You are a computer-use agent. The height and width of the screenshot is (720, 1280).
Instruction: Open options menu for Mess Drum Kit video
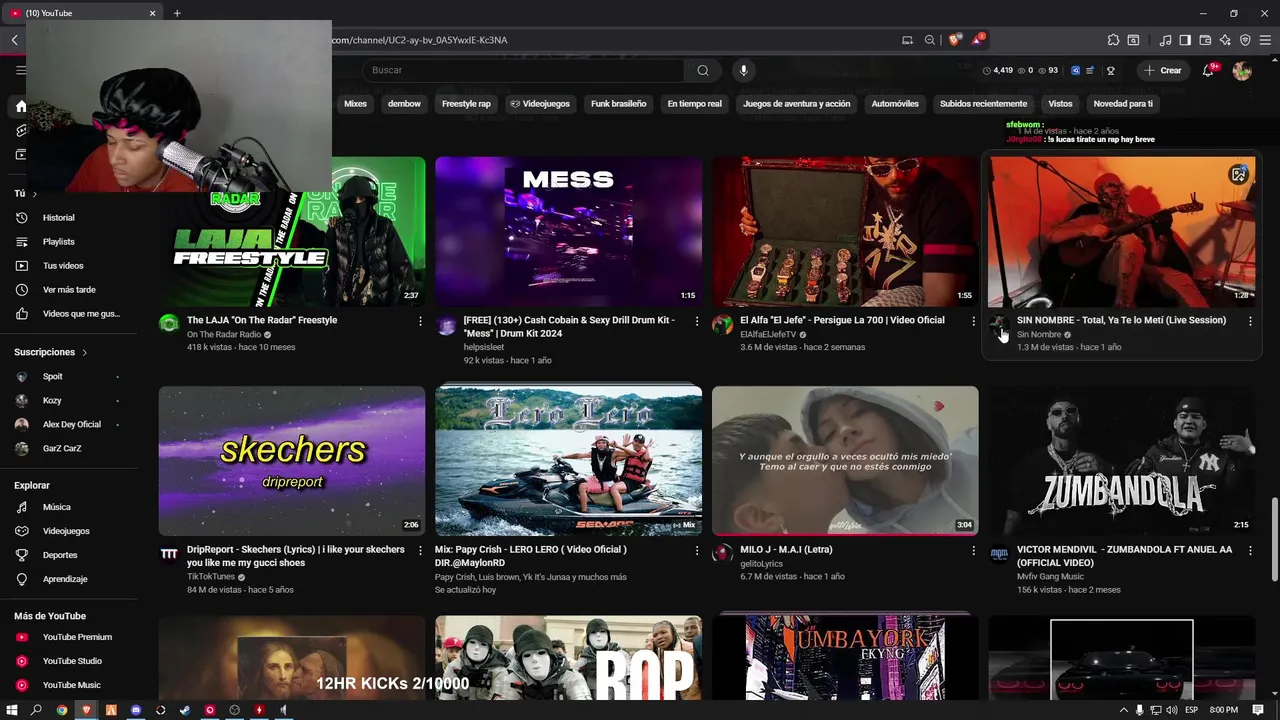(x=697, y=321)
